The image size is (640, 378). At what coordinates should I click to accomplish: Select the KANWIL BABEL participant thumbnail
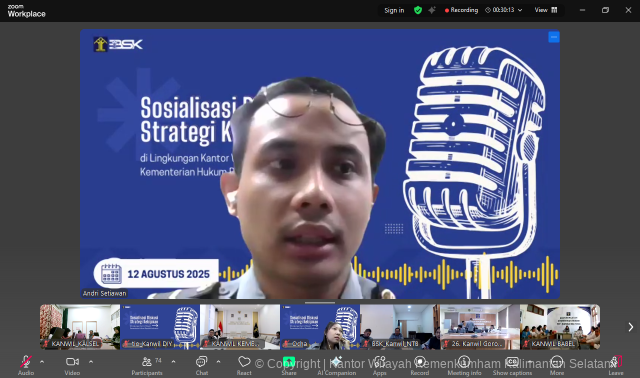[560, 327]
